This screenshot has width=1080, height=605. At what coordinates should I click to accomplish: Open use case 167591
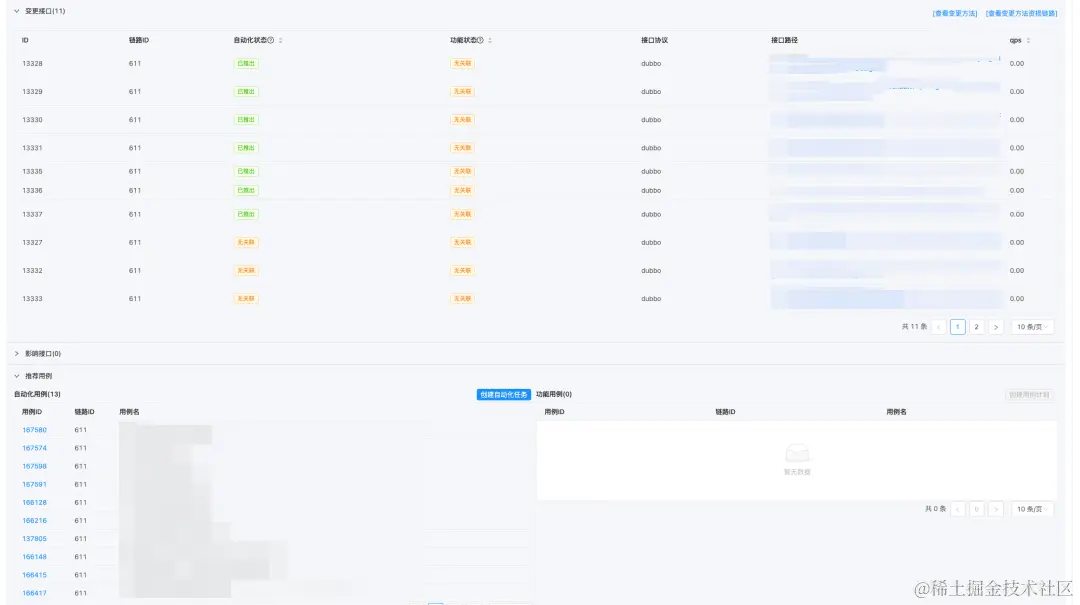point(34,484)
